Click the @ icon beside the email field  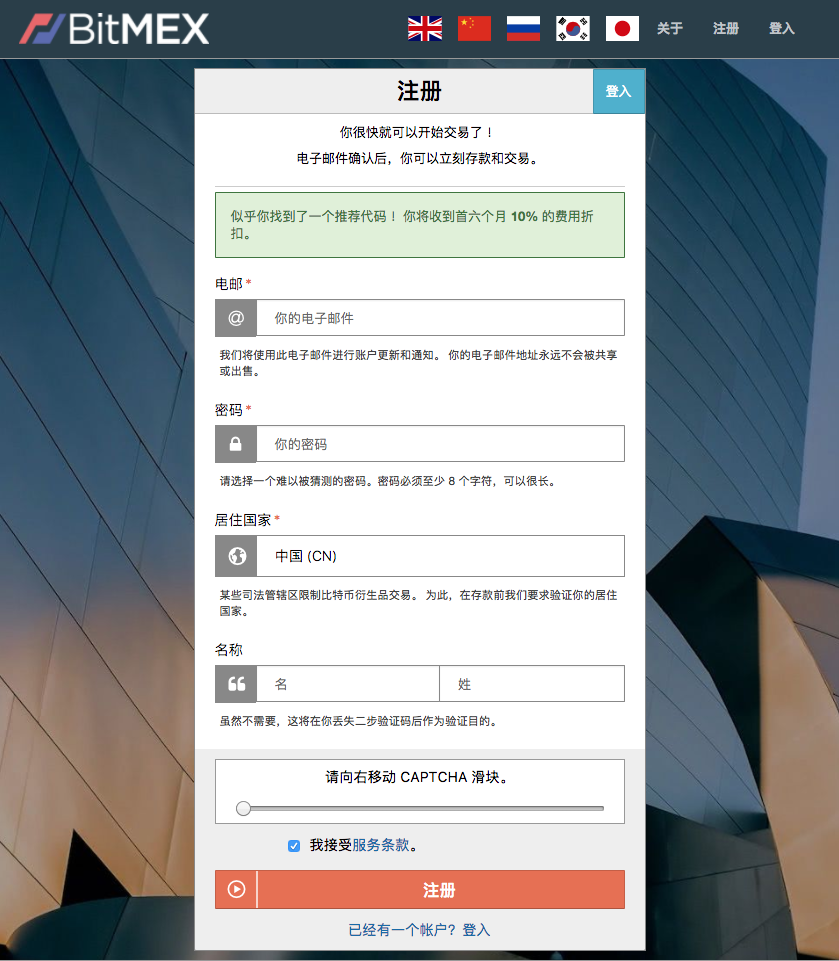pos(235,317)
